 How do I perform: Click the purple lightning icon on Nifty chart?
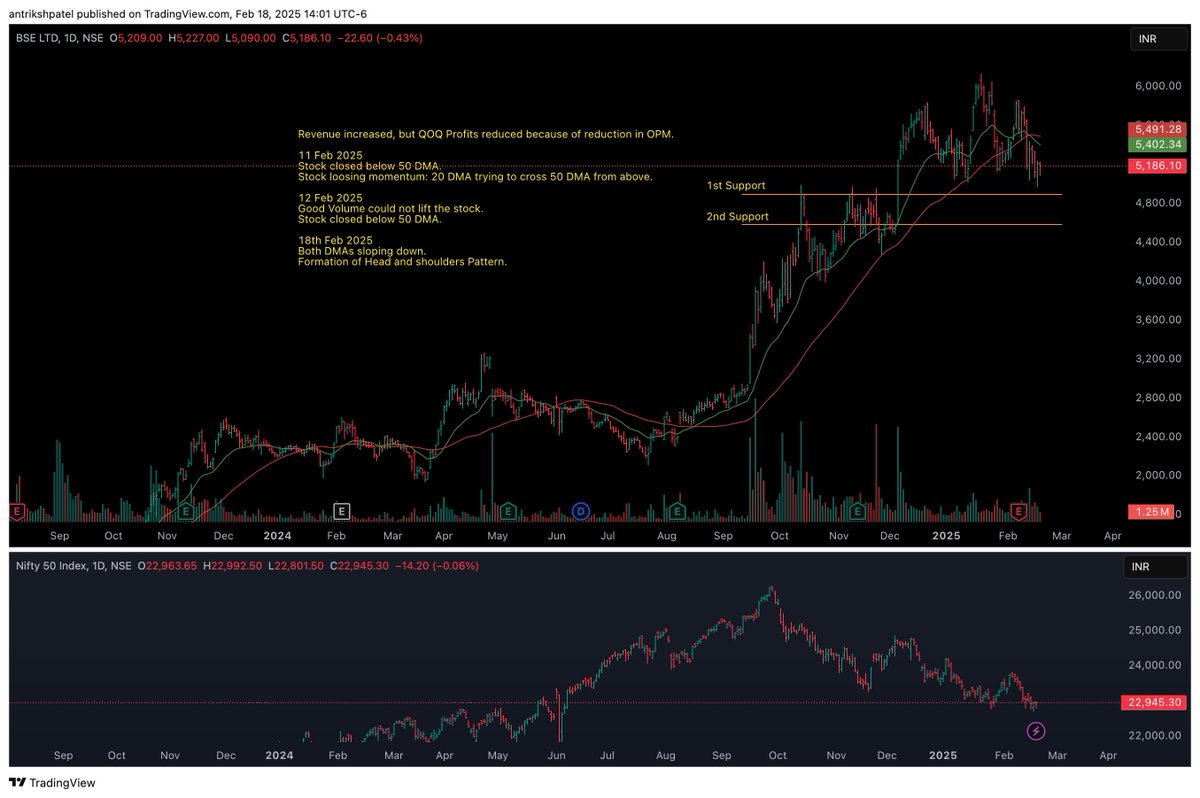[x=1036, y=731]
